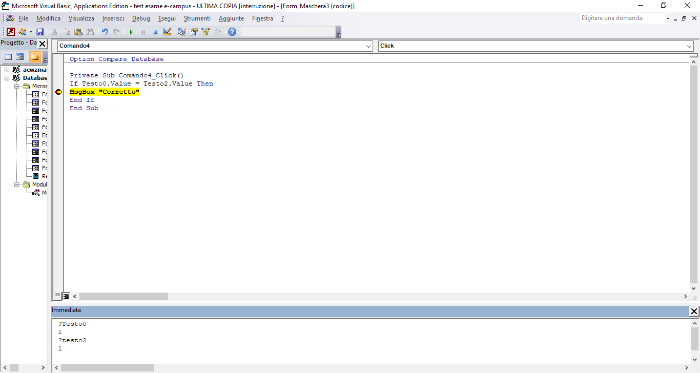Click the 'Private Sub Comando4_Click()' line
The image size is (700, 373).
[126, 75]
